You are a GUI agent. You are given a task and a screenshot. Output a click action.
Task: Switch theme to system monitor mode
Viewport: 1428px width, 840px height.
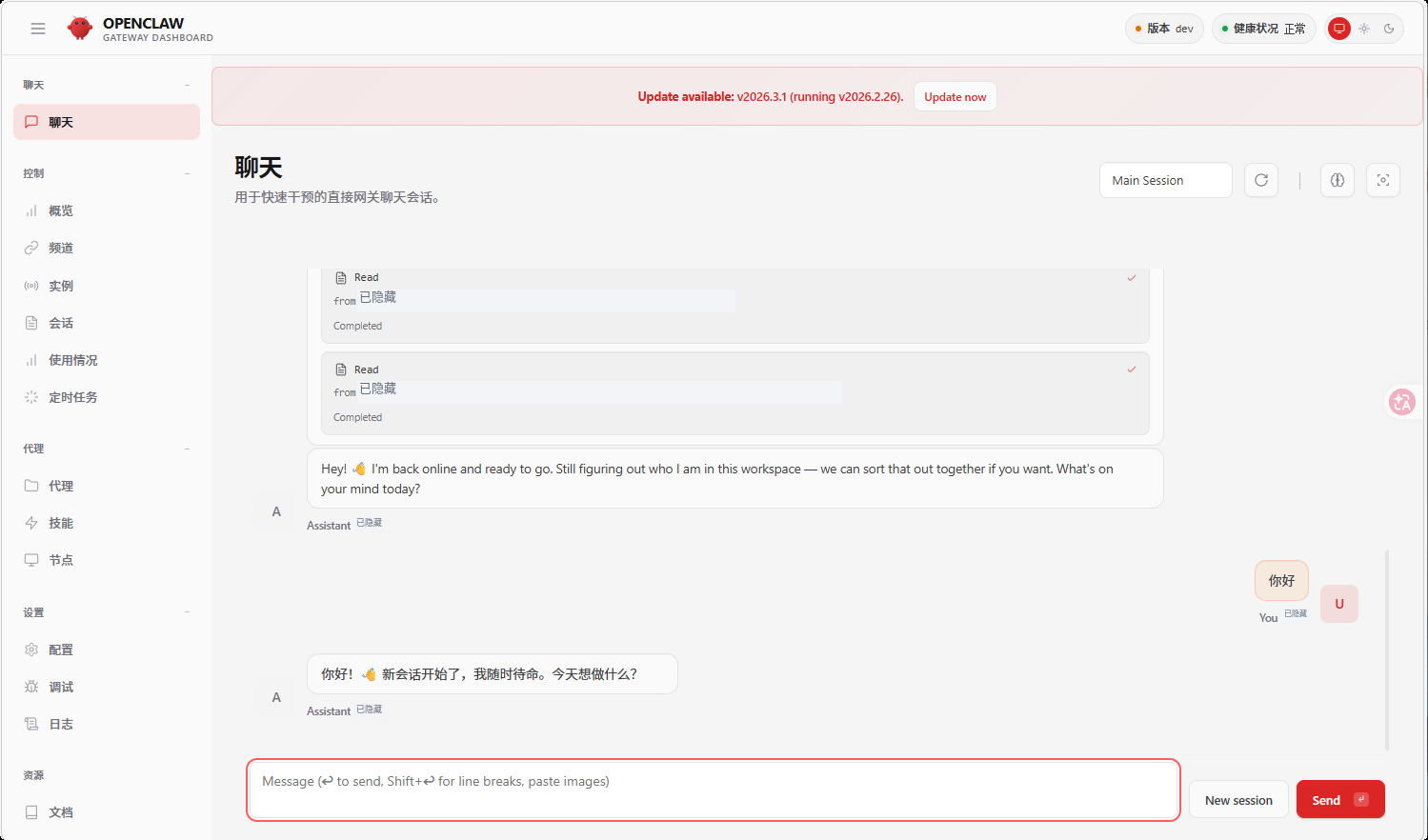point(1339,29)
